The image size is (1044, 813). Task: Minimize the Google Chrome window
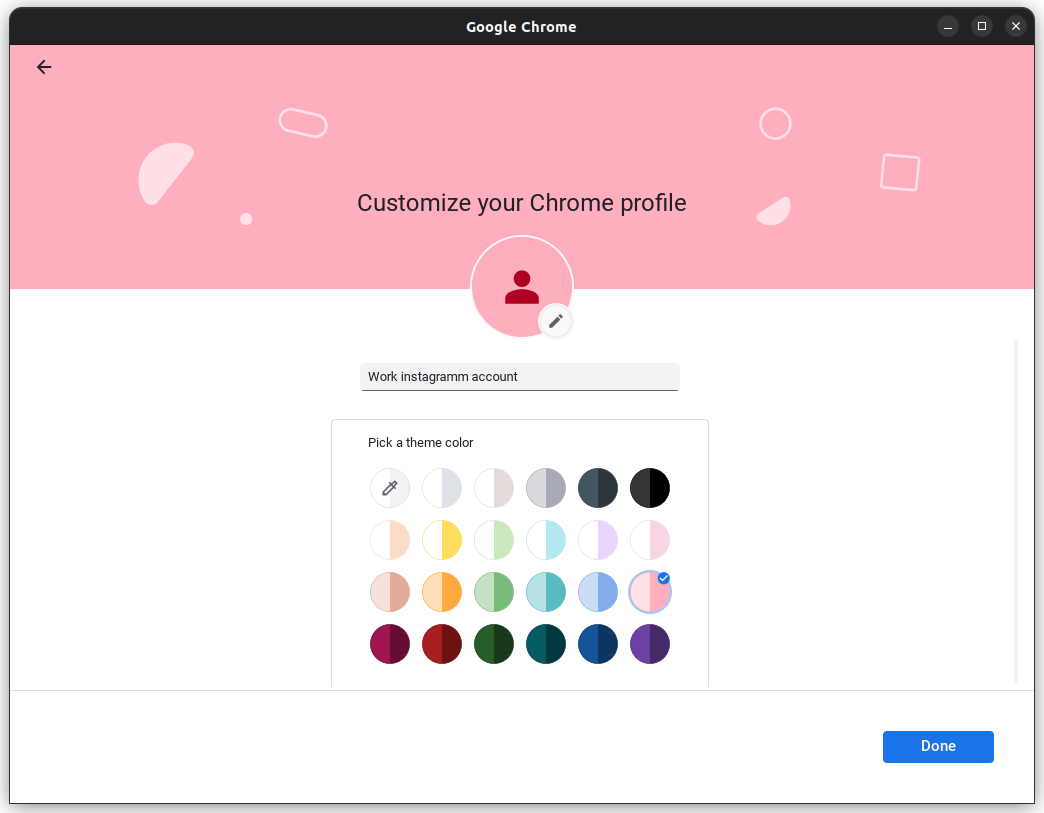pos(947,27)
